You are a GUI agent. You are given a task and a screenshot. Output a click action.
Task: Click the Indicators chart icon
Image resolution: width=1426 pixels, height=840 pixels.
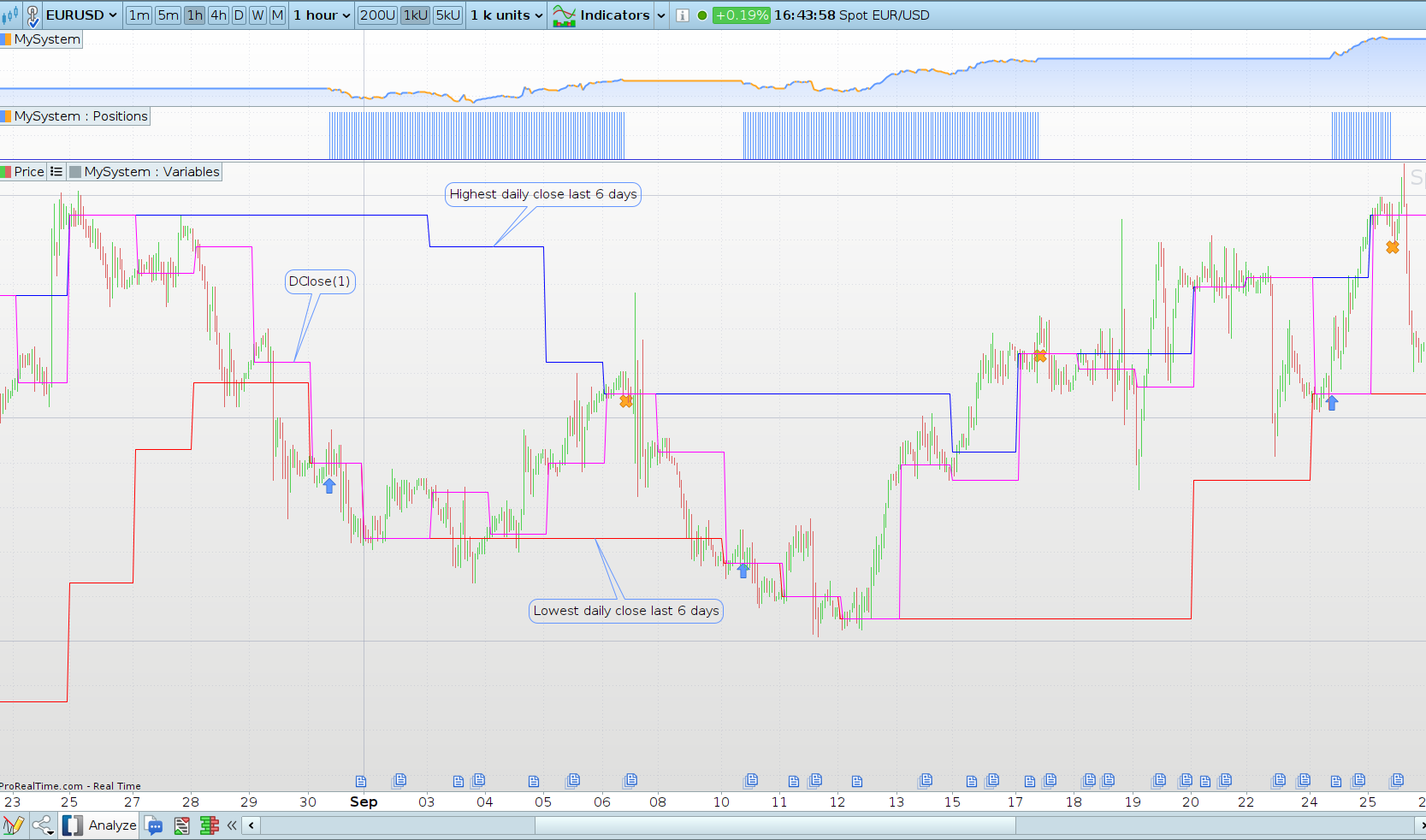point(565,15)
